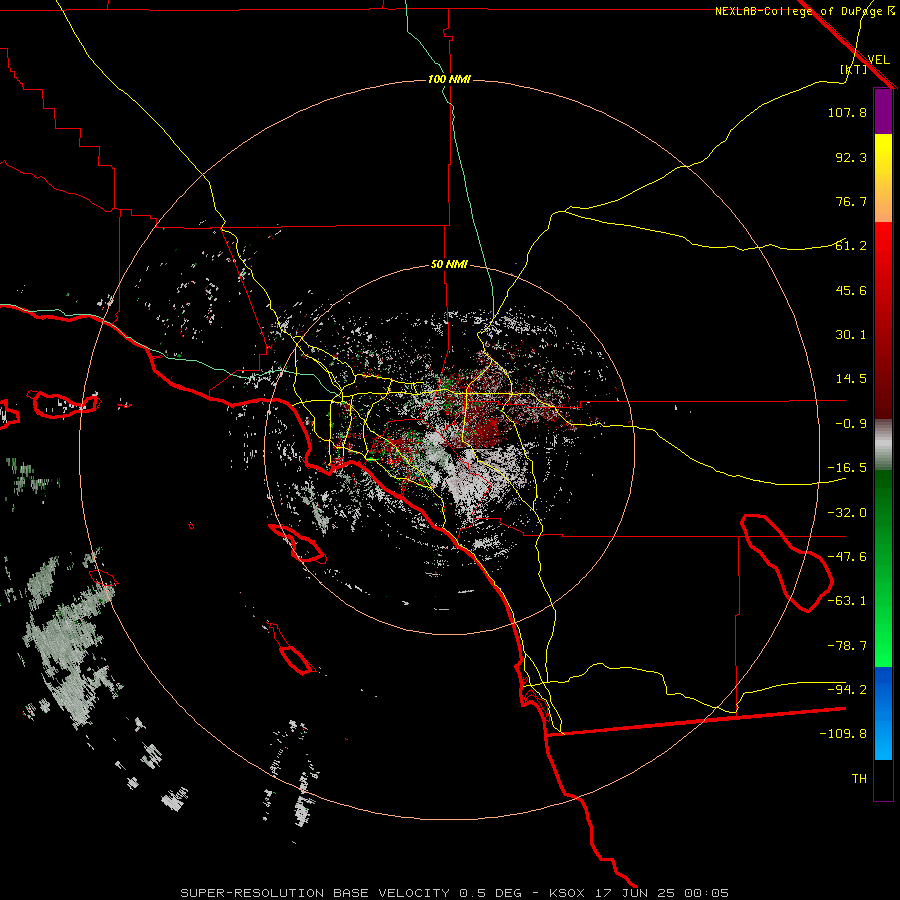
Task: Select the 14.5 scale value
Action: pos(851,379)
